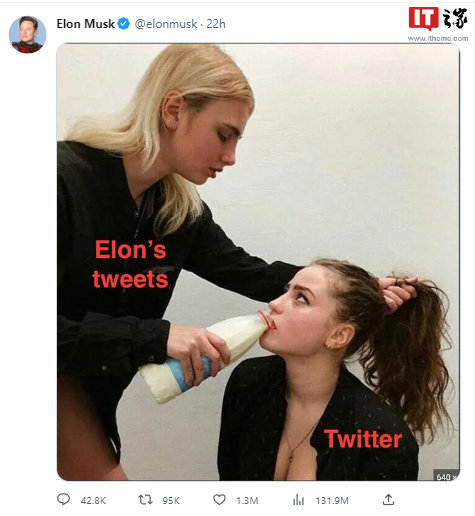The image size is (475, 516).
Task: Click the 95K retweet count
Action: (x=171, y=500)
